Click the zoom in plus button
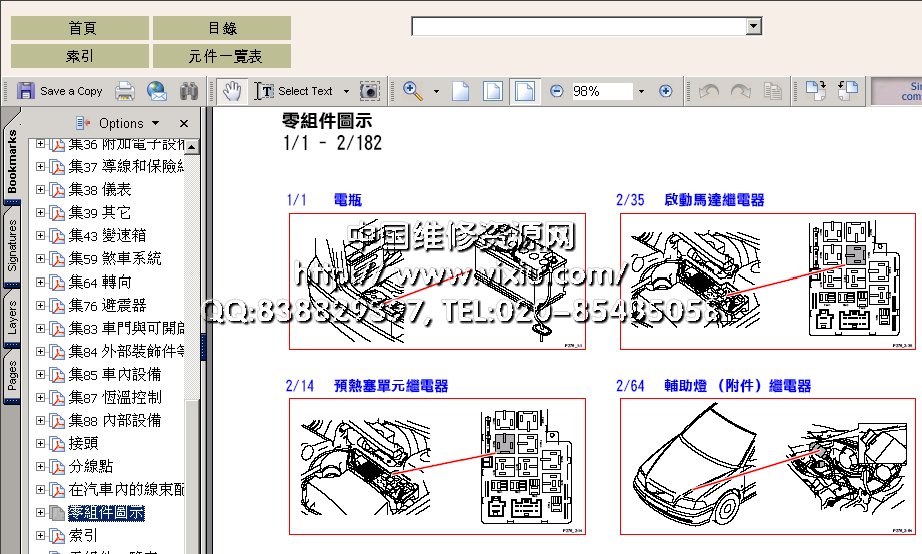 pos(666,91)
